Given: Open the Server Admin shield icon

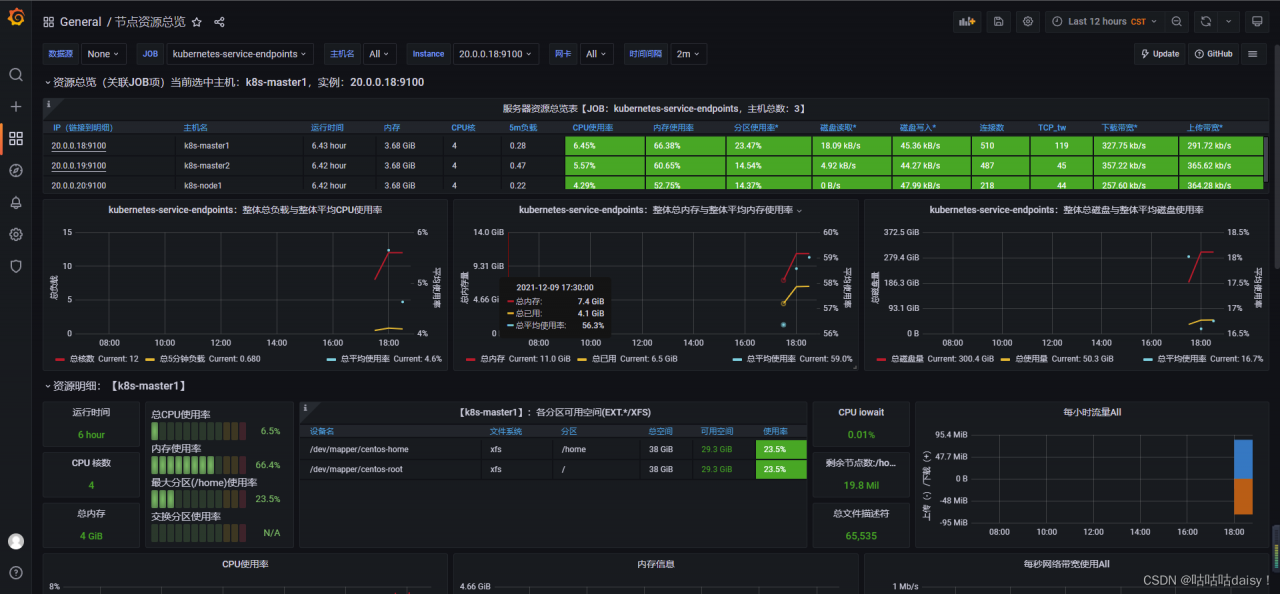Looking at the screenshot, I should (x=16, y=266).
